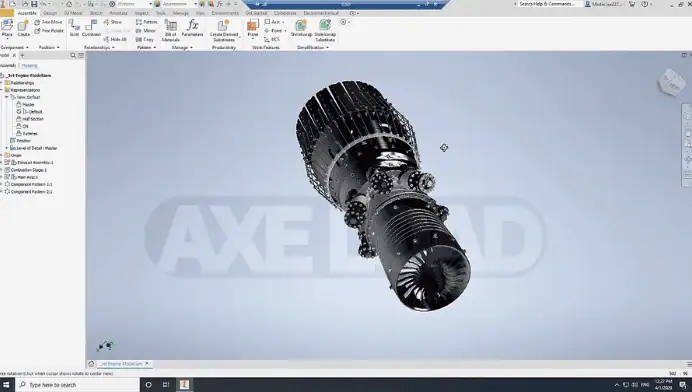Select the work Point tool

coord(274,31)
